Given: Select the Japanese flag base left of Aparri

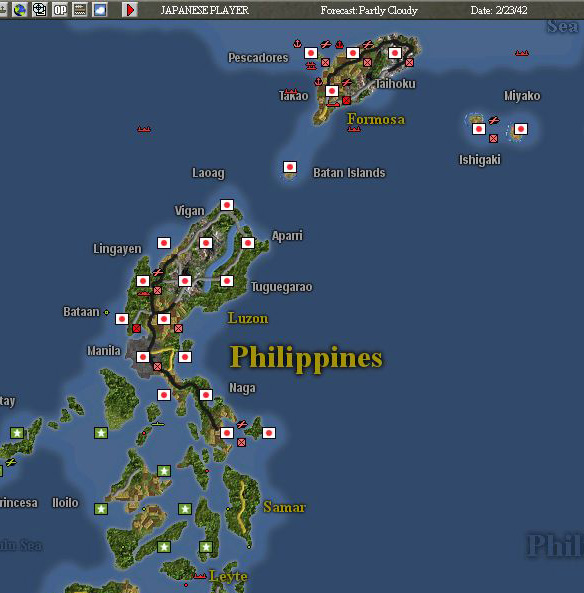Looking at the screenshot, I should pyautogui.click(x=248, y=243).
